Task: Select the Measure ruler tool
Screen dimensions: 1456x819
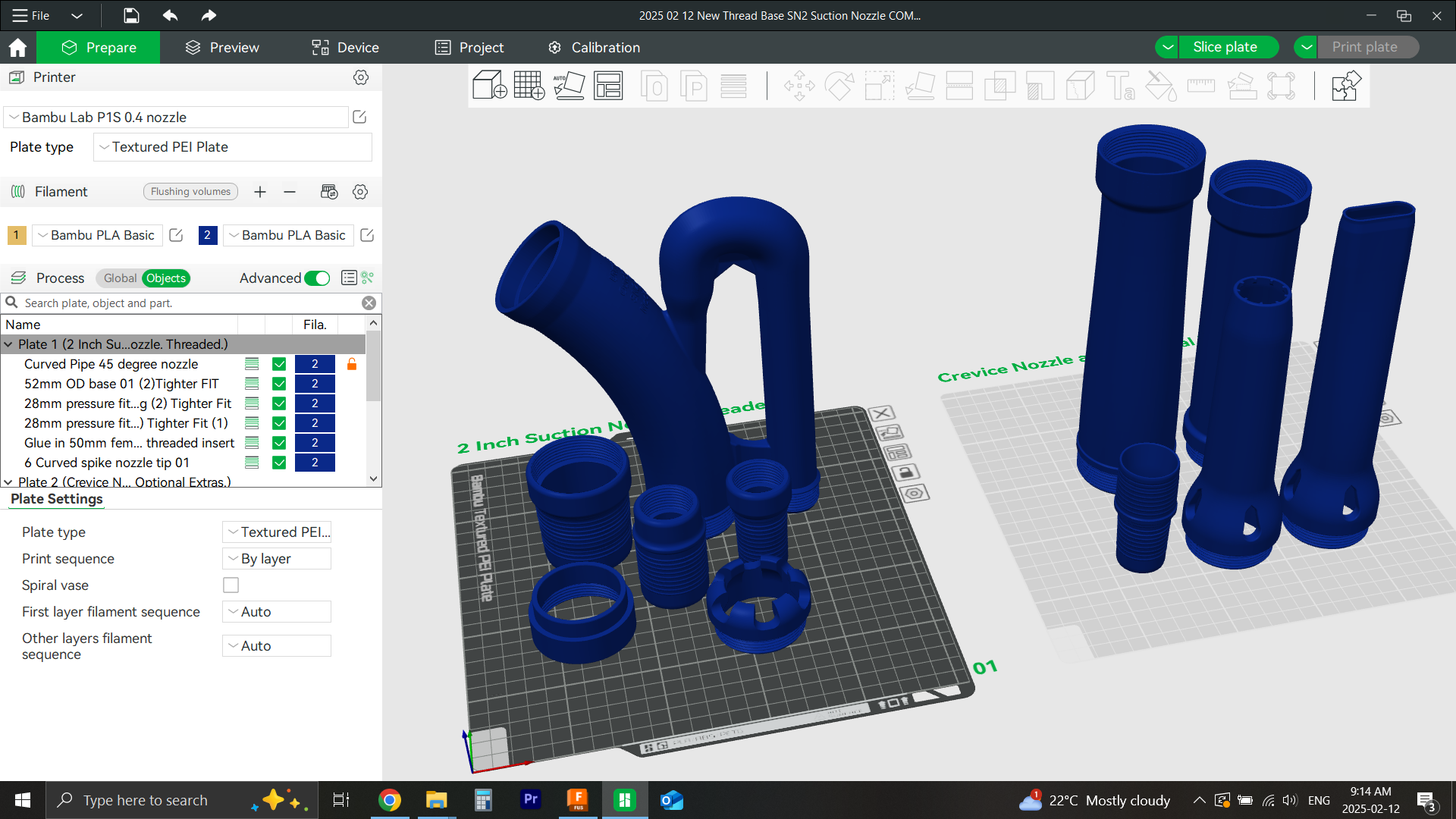Action: point(1200,86)
